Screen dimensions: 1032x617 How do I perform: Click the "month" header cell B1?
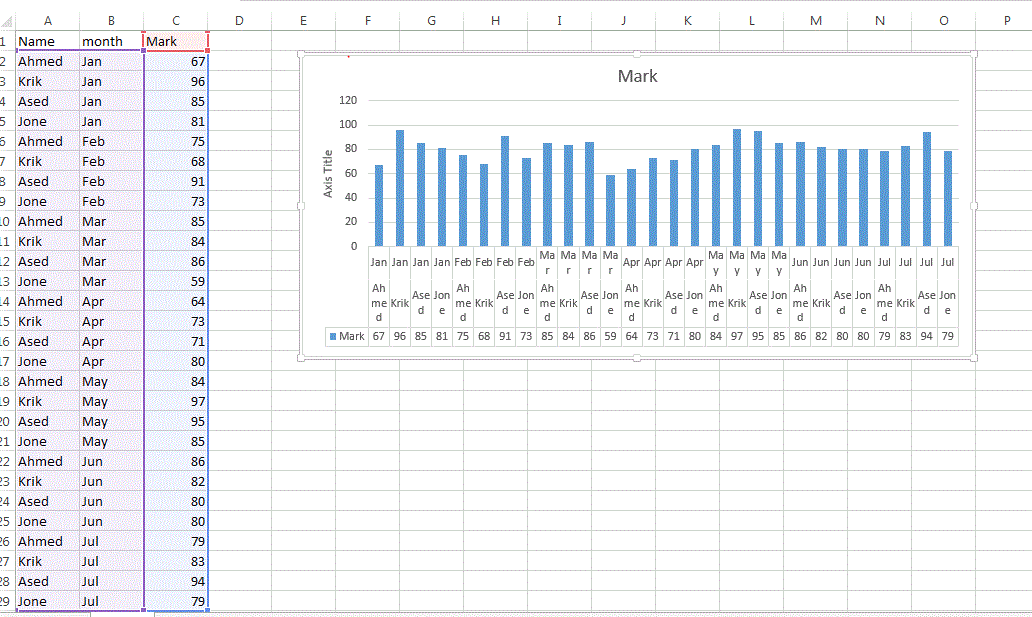[111, 41]
